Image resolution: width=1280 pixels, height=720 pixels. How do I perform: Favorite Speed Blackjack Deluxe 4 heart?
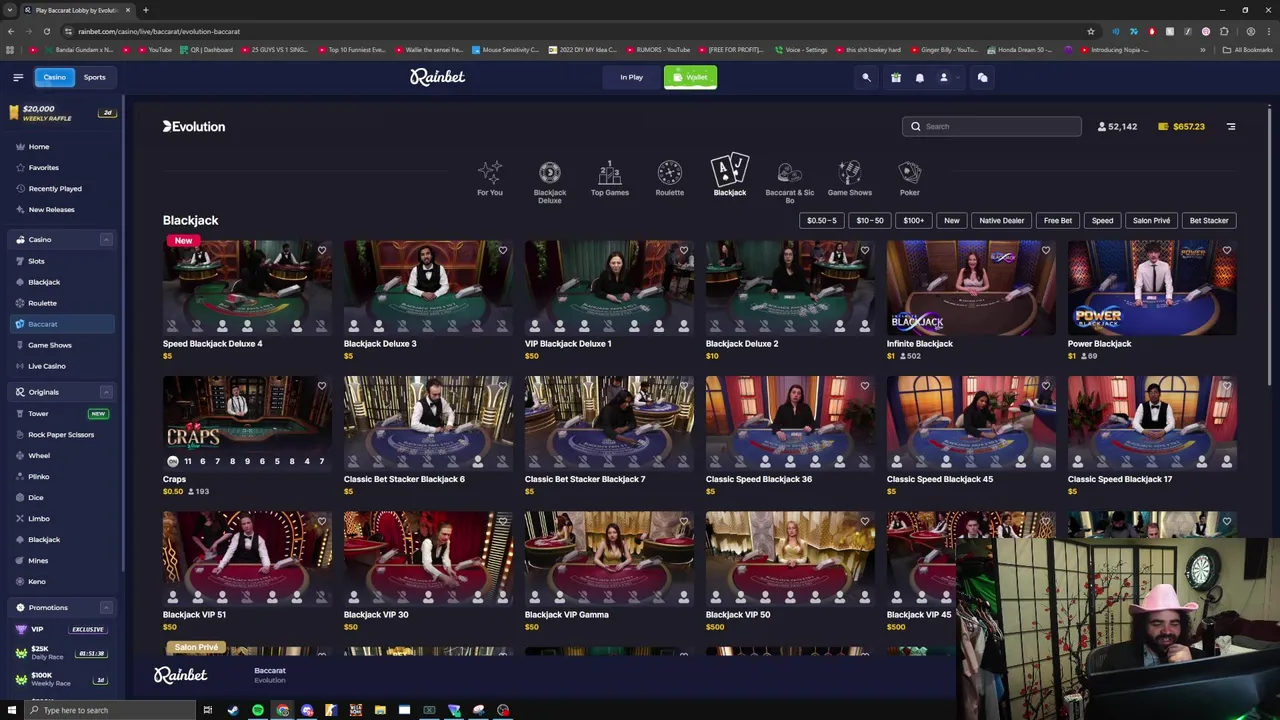tap(322, 250)
